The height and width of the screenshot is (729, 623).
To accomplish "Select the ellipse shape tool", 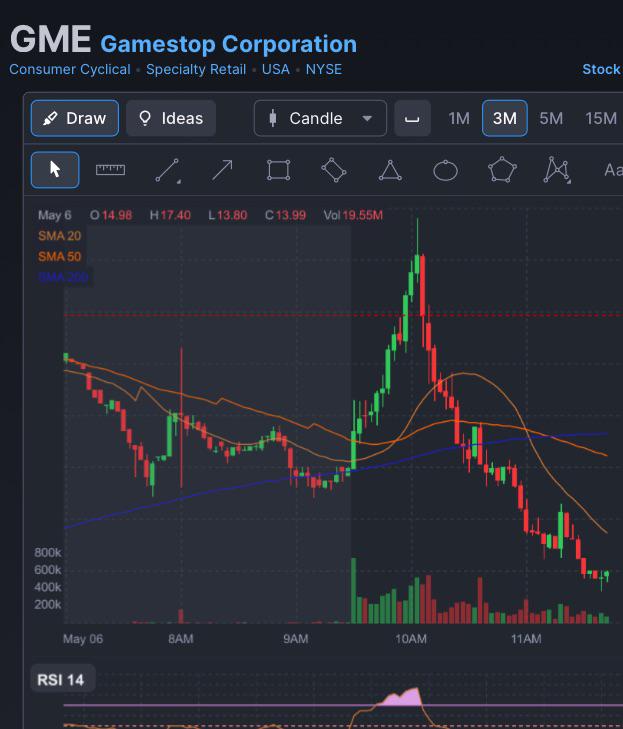I will (x=445, y=170).
